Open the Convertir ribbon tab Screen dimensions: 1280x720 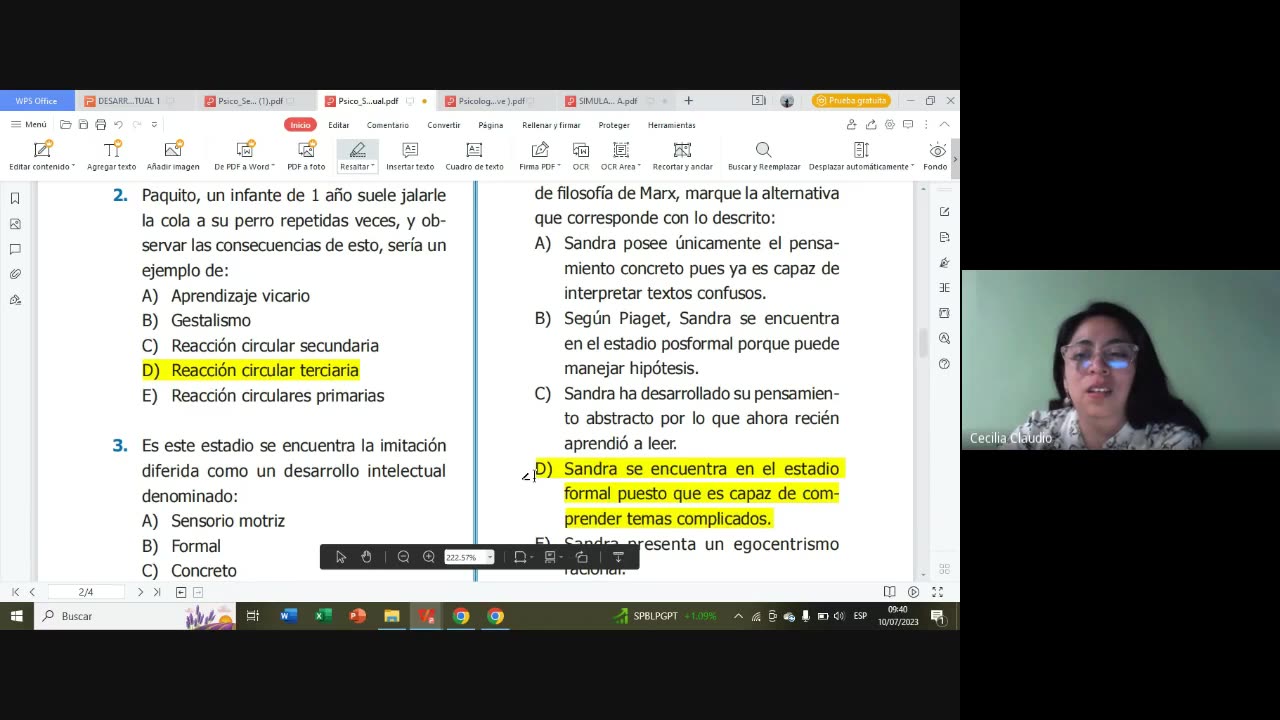pyautogui.click(x=444, y=125)
